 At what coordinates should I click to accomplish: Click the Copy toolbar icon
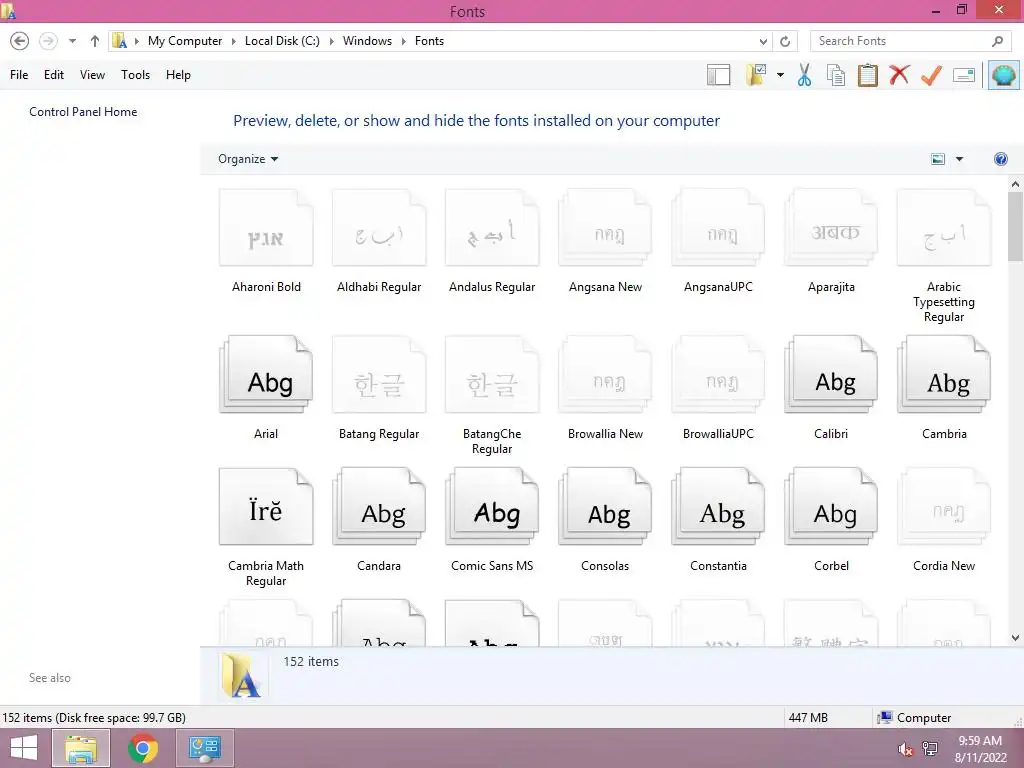pos(836,75)
